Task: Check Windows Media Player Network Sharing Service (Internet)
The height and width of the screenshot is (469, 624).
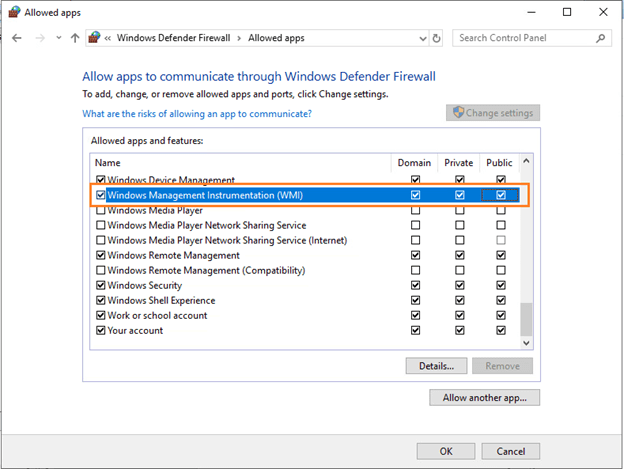Action: (101, 240)
